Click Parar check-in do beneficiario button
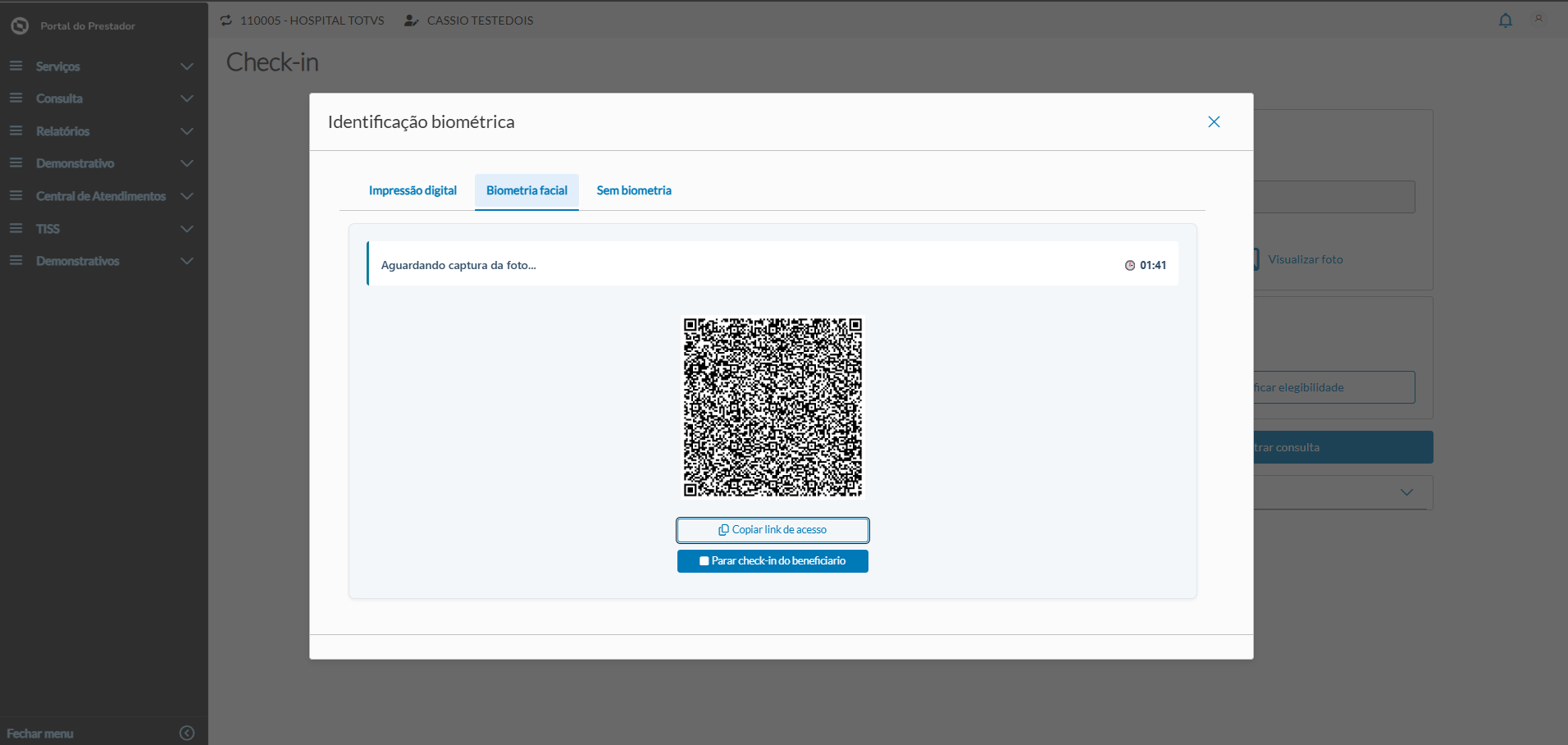The height and width of the screenshot is (745, 1568). pyautogui.click(x=773, y=561)
